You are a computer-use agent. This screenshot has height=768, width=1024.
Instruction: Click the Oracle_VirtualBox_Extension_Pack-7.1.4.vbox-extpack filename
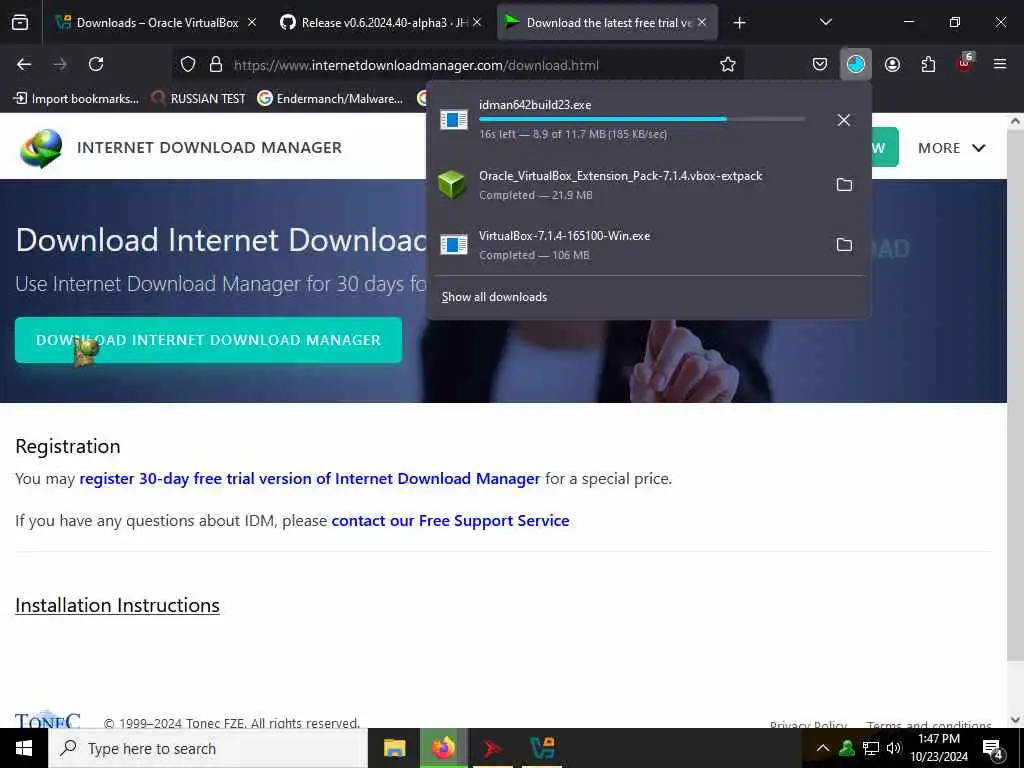[x=620, y=176]
